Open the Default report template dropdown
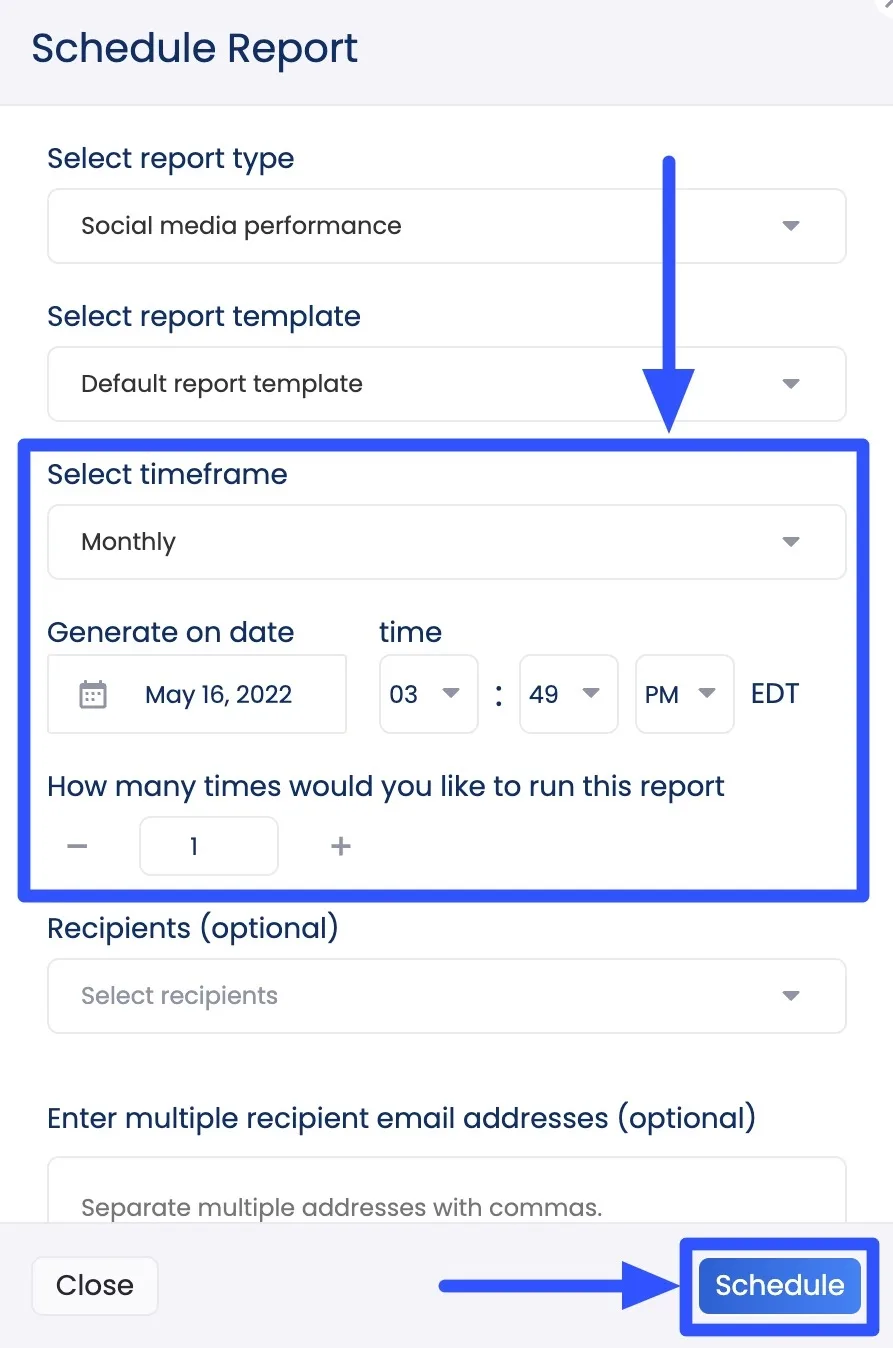 400,384
